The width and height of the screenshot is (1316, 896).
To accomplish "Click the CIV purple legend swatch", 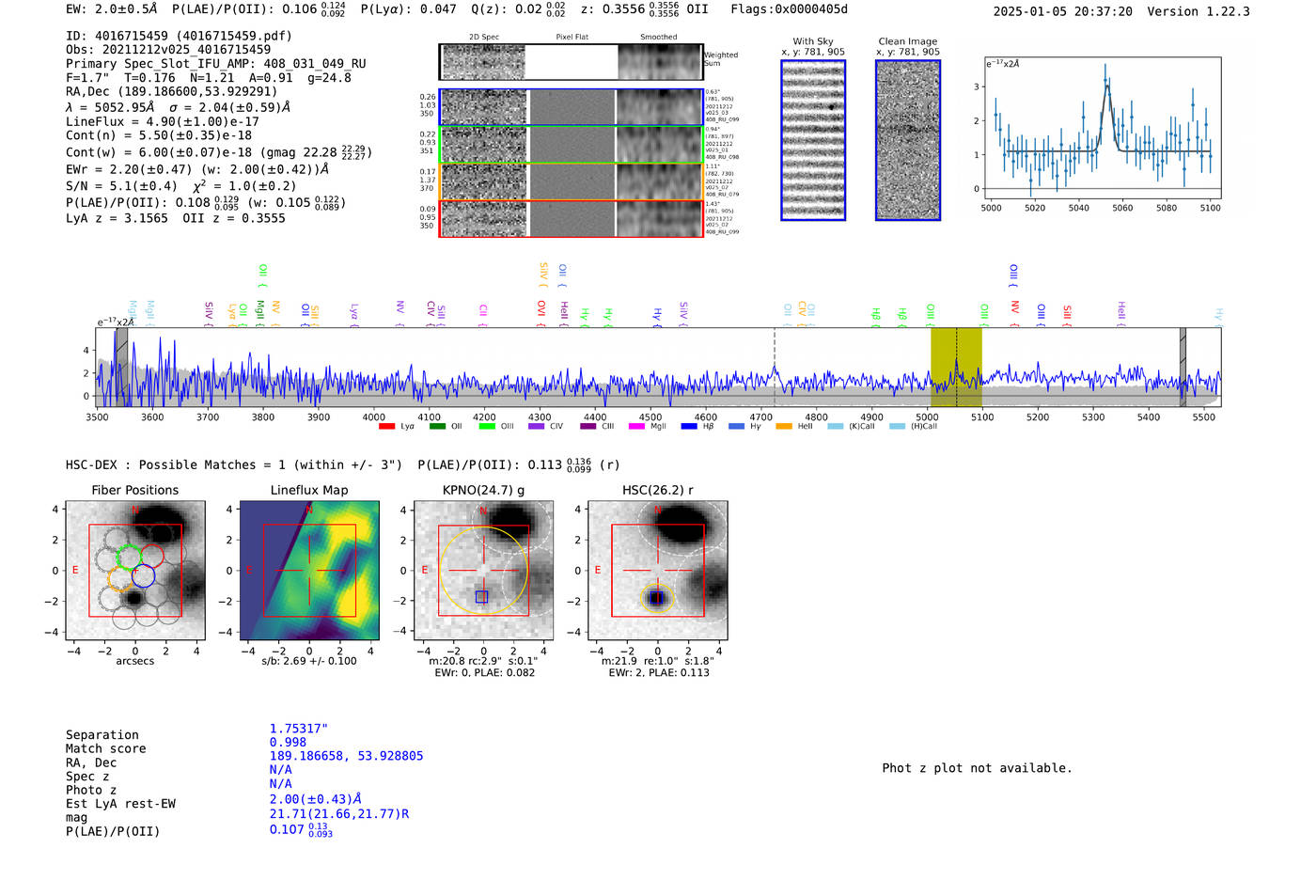I will [x=537, y=427].
